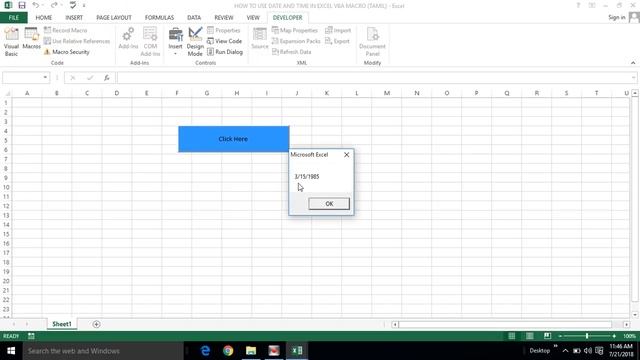Image resolution: width=640 pixels, height=360 pixels.
Task: Open File Explorer from the taskbar
Action: click(x=251, y=351)
